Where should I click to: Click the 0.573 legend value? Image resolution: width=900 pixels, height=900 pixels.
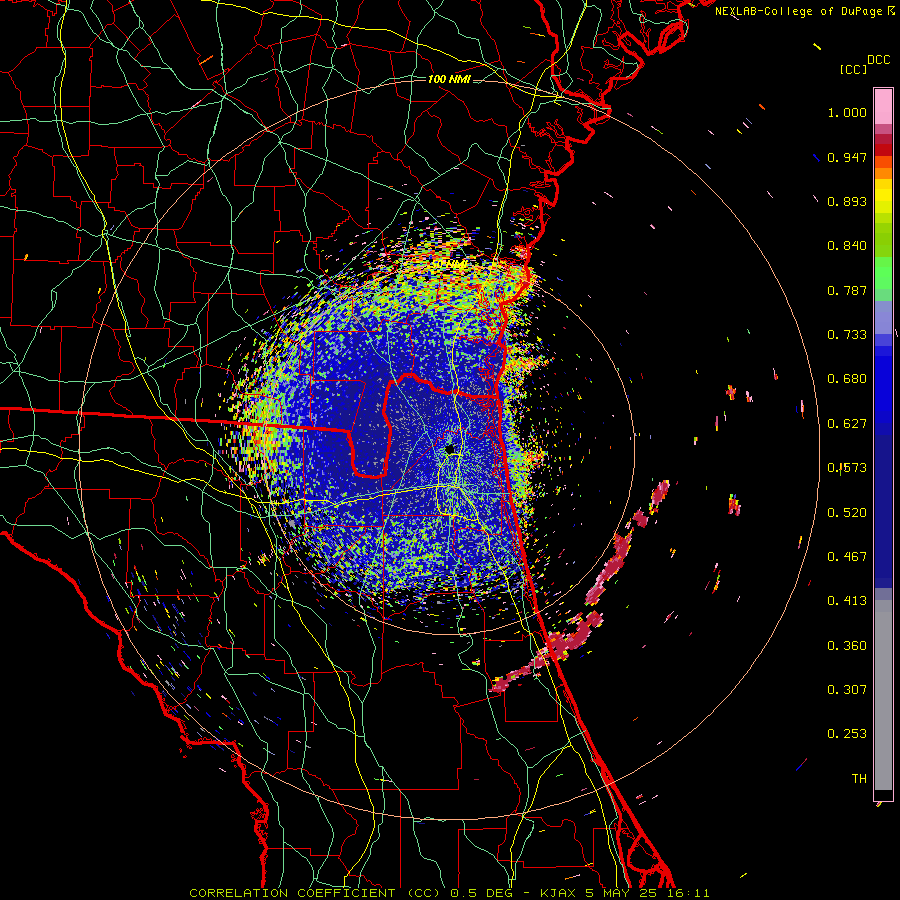click(x=847, y=468)
